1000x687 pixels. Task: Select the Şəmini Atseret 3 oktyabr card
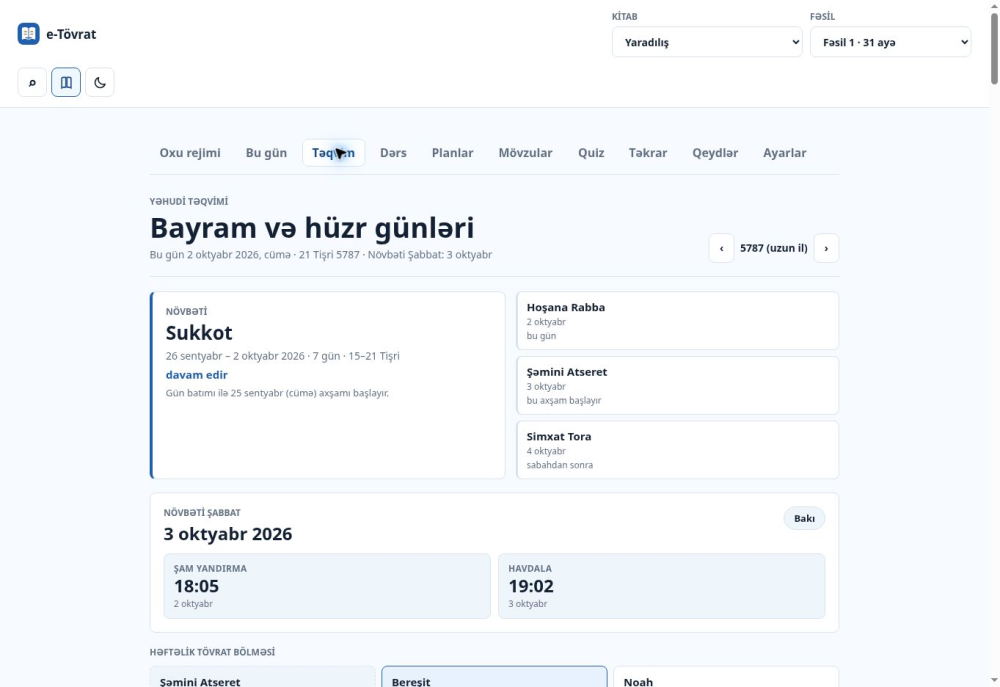point(677,385)
